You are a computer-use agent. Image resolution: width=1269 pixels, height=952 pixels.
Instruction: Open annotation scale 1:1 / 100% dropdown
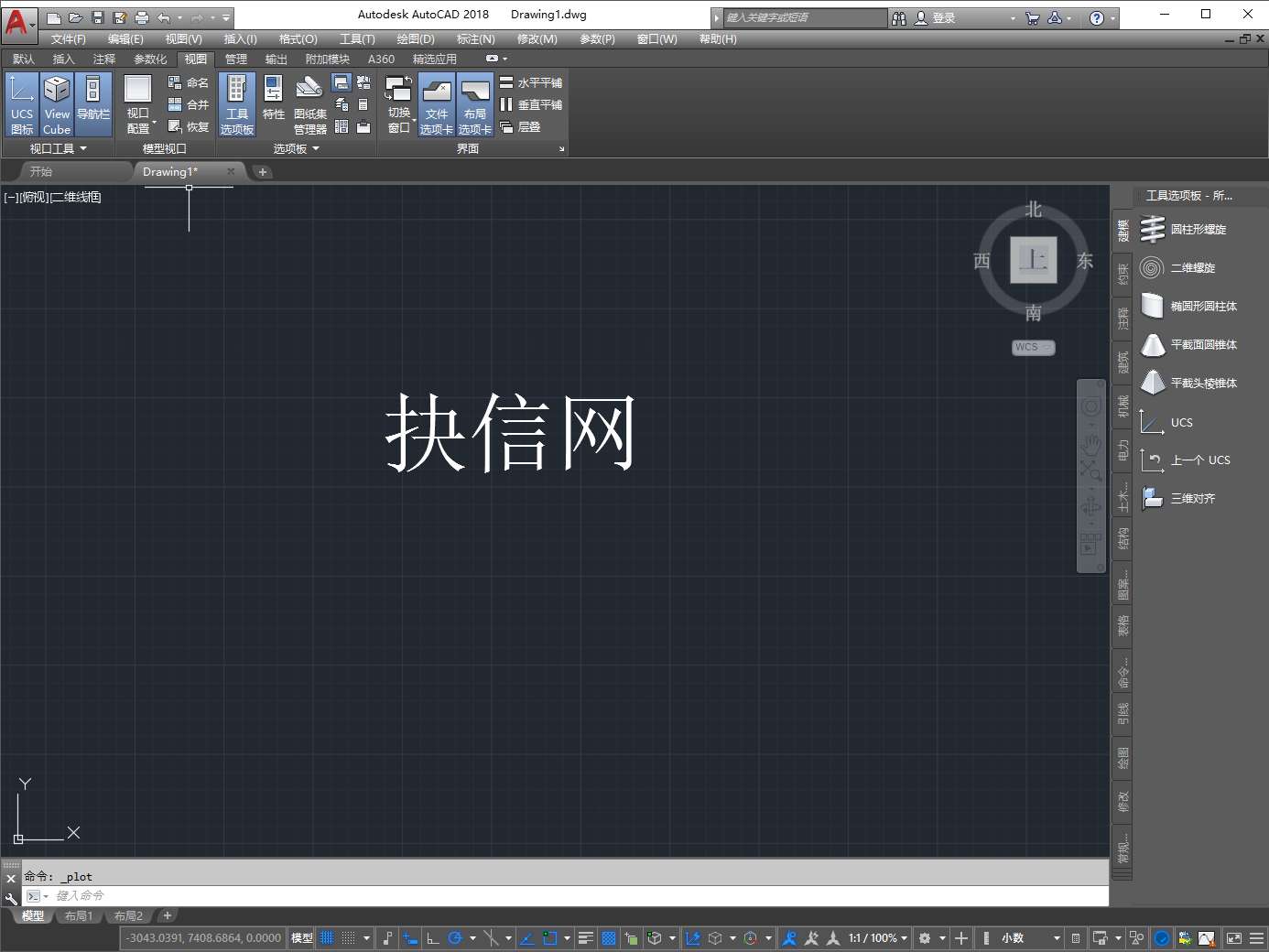click(x=877, y=938)
